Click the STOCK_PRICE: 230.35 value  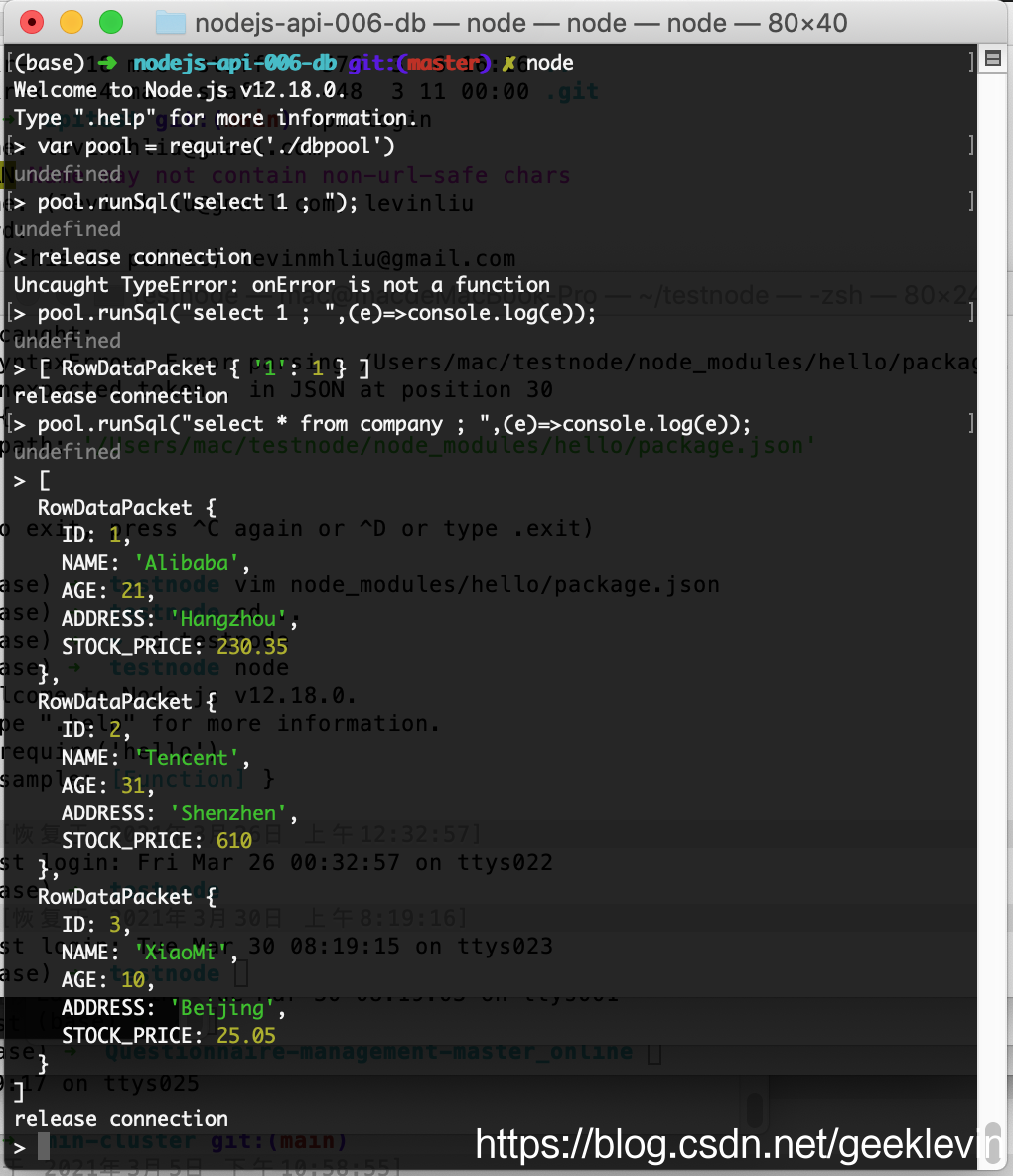252,647
